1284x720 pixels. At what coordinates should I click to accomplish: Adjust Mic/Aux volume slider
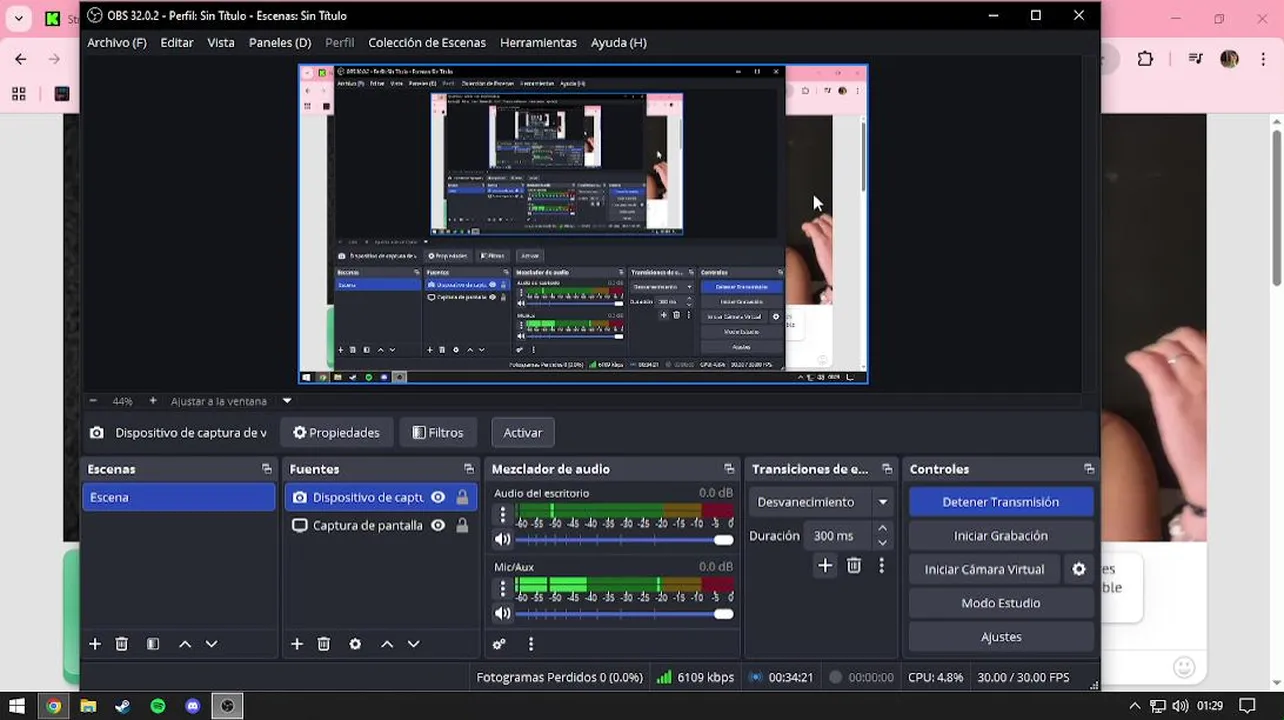click(x=624, y=614)
